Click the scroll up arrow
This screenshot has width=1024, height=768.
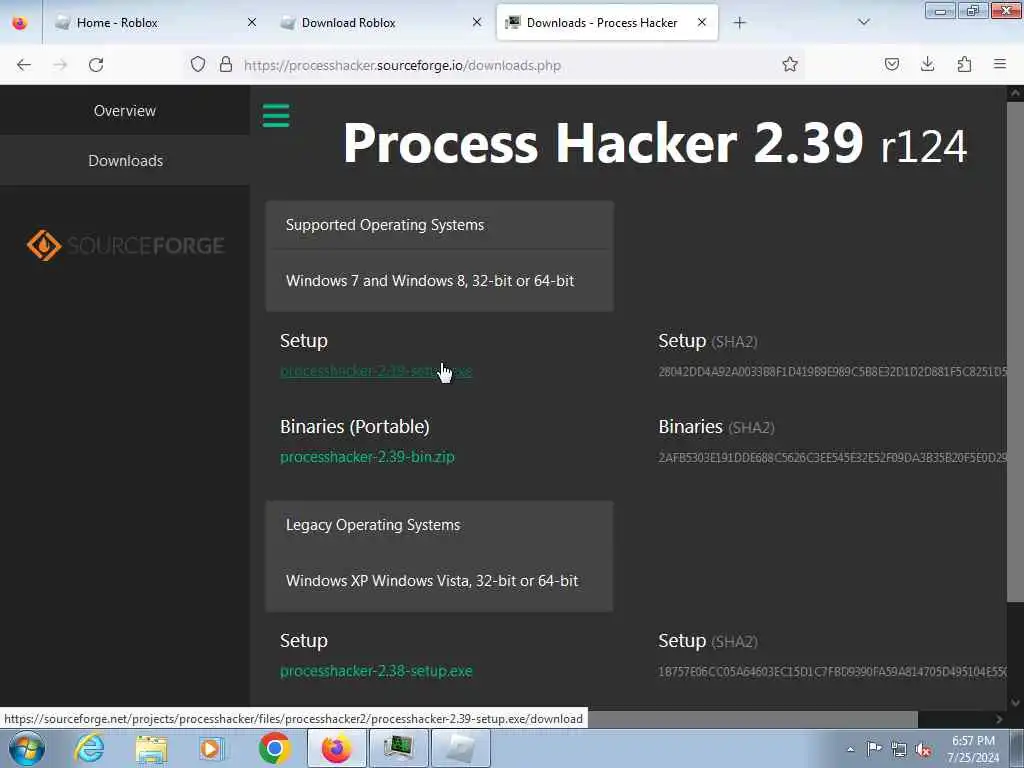point(1015,93)
